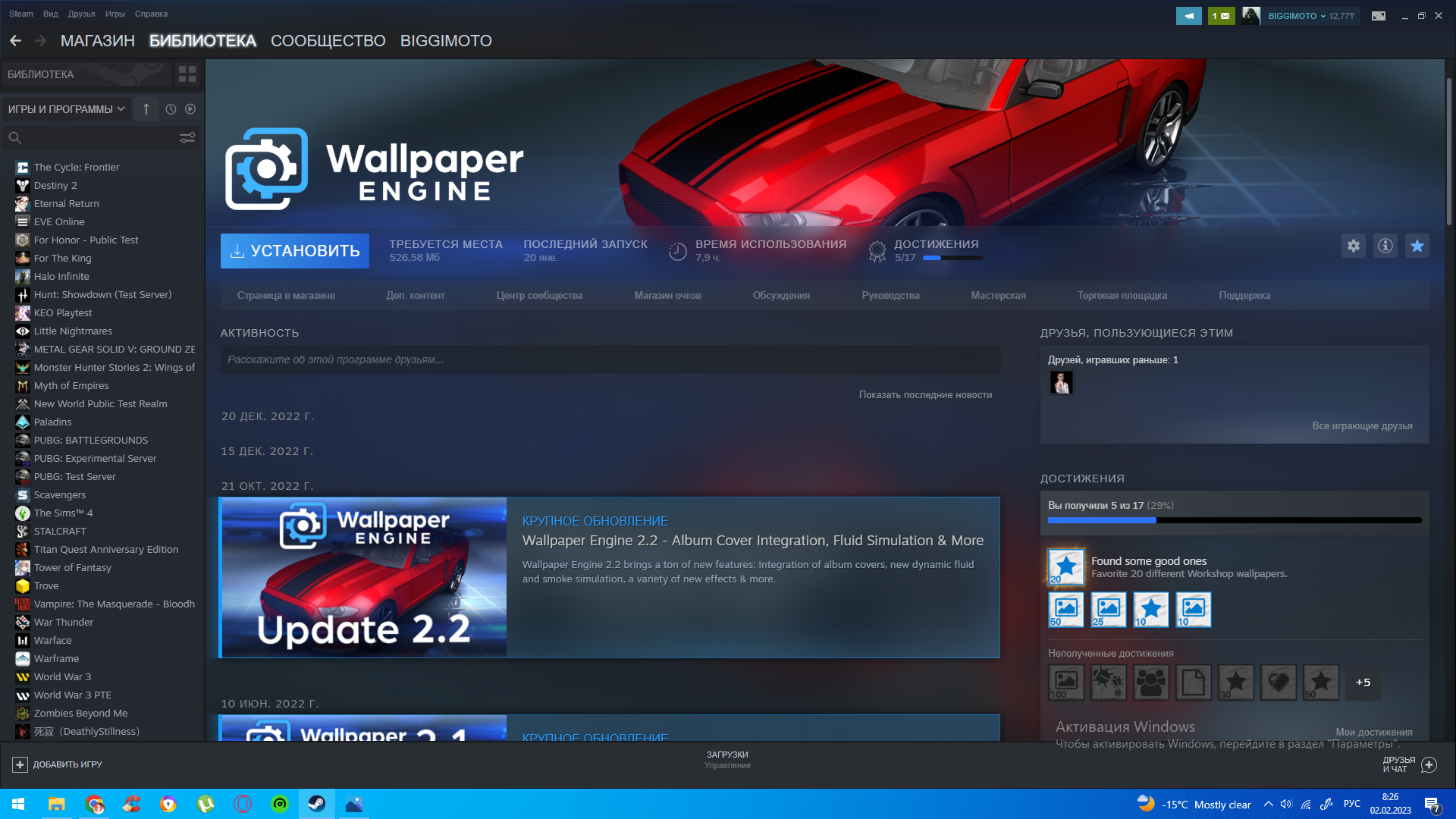Click the BIGGIMOTO avatar image

1251,15
